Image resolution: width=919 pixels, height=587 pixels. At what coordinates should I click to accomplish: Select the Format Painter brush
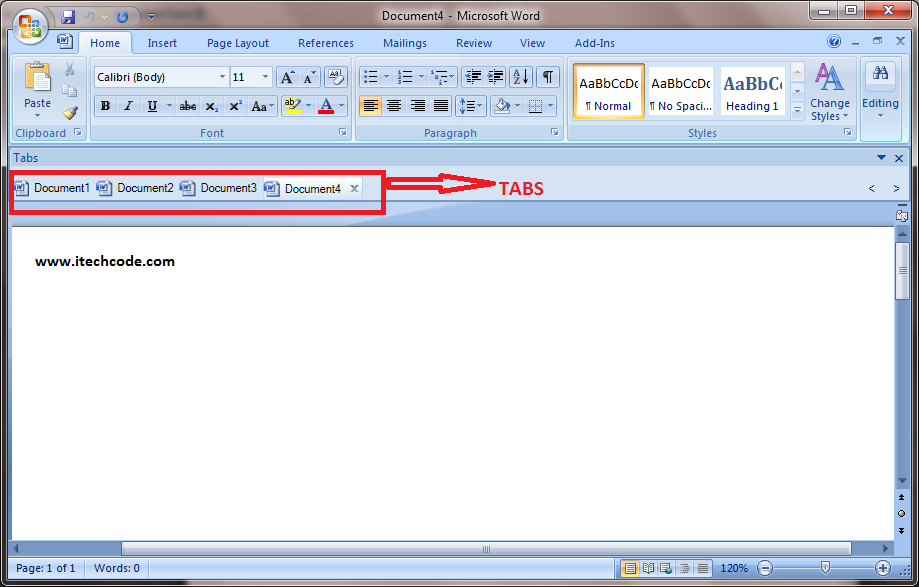[x=70, y=112]
